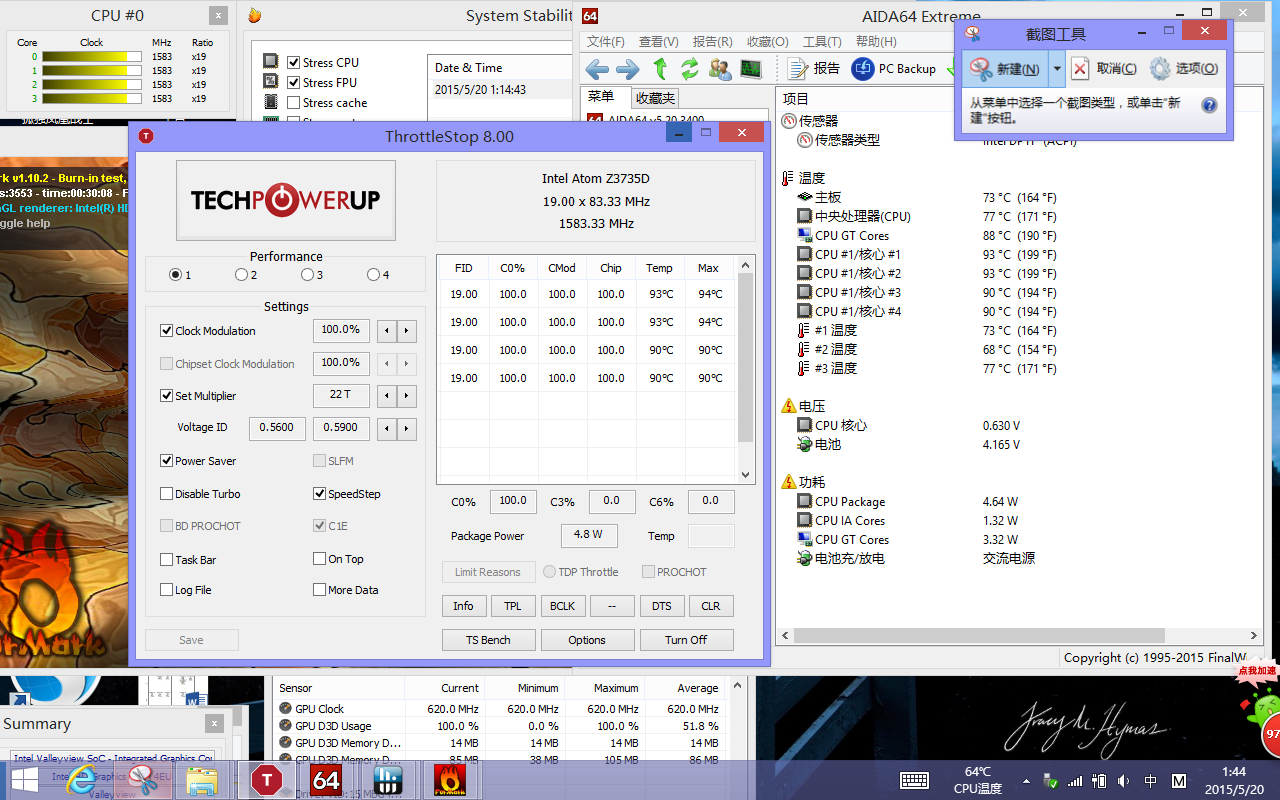Viewport: 1280px width, 800px height.
Task: Open 查看(V) menu in AIDA64
Action: click(x=658, y=42)
